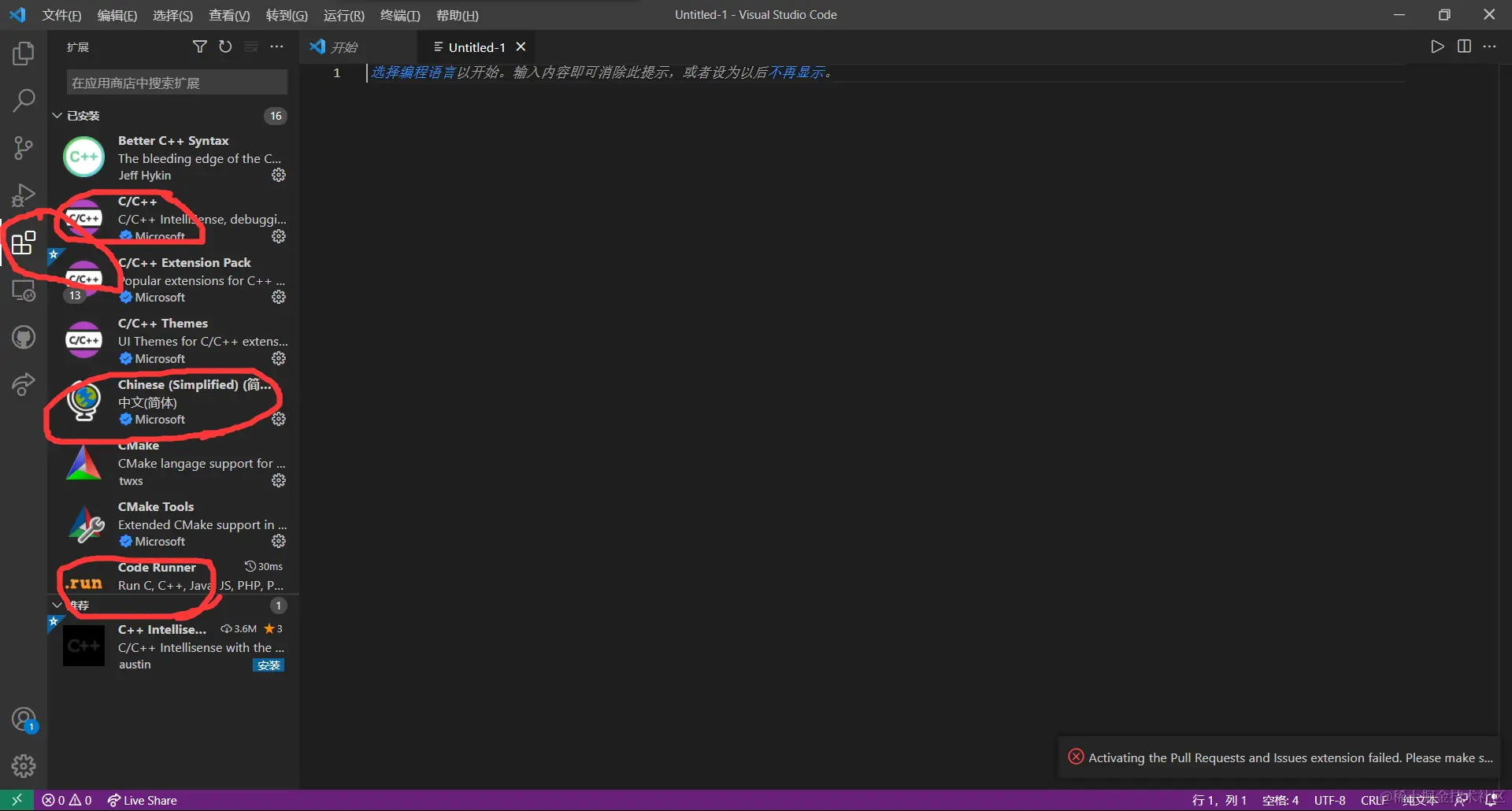Open gear menu for C/C++ Themes
Image resolution: width=1512 pixels, height=811 pixels.
coord(279,358)
